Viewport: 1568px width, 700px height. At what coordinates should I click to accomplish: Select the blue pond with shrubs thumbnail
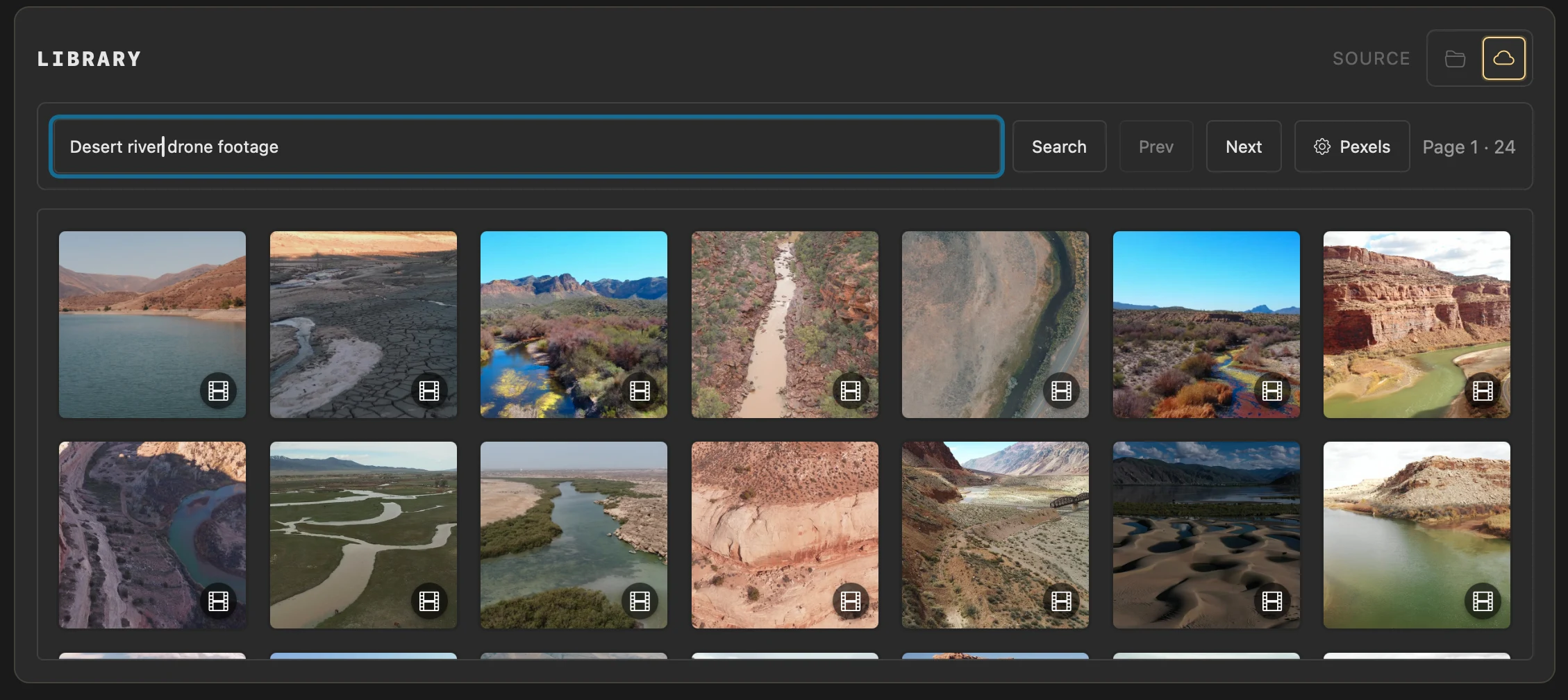click(x=574, y=324)
